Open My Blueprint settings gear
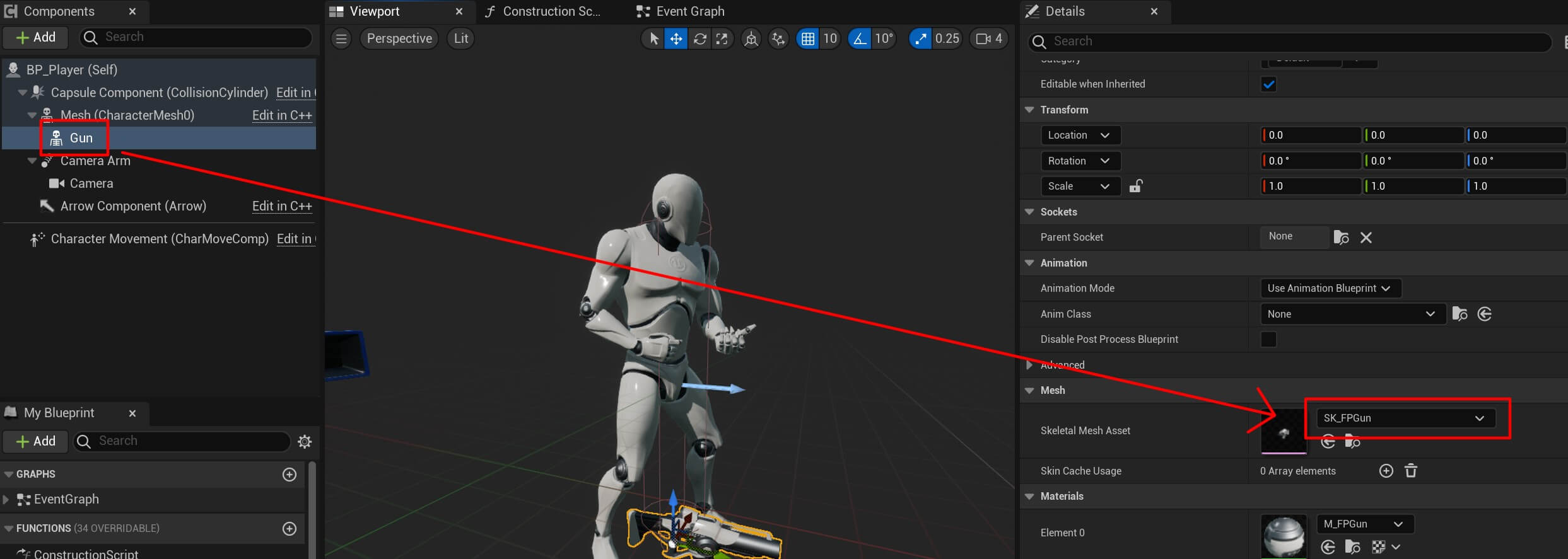 coord(305,442)
